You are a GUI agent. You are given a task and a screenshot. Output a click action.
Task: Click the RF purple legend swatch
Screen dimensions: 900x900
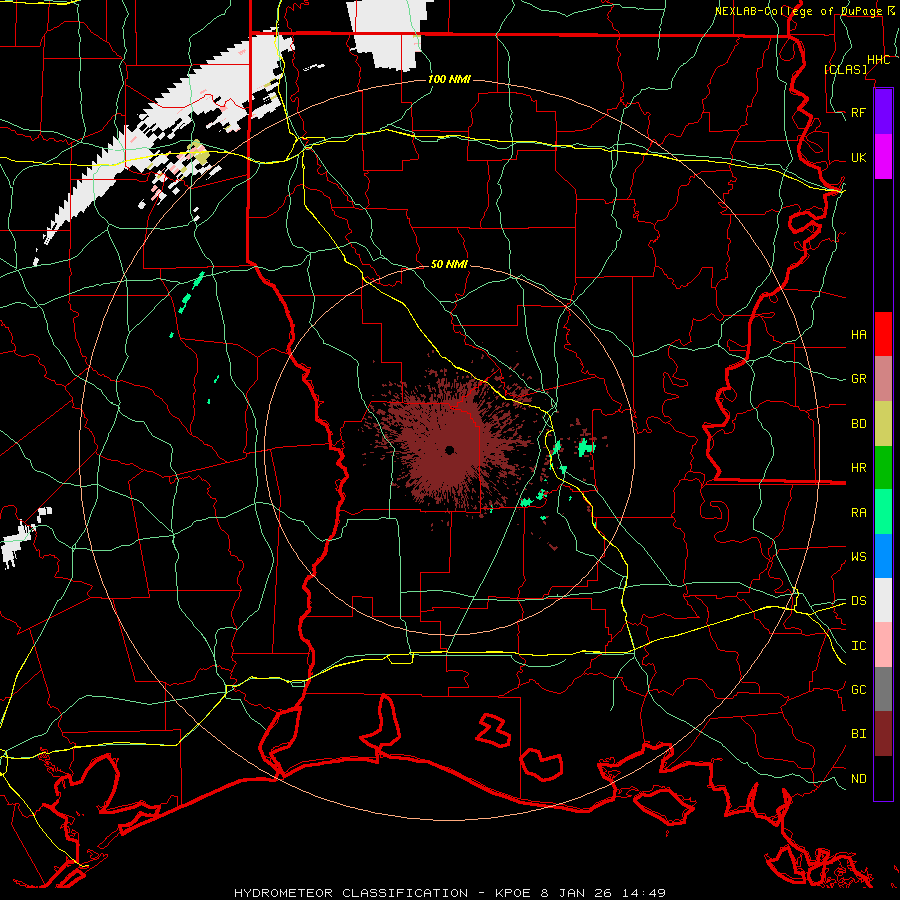[883, 112]
